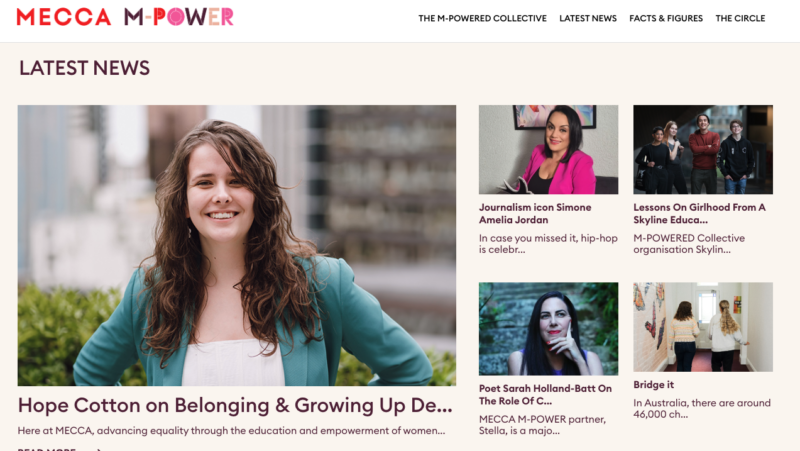Viewport: 800px width, 451px height.
Task: Click M-POWERED Collective organisation Skyline excerpt
Action: point(689,244)
